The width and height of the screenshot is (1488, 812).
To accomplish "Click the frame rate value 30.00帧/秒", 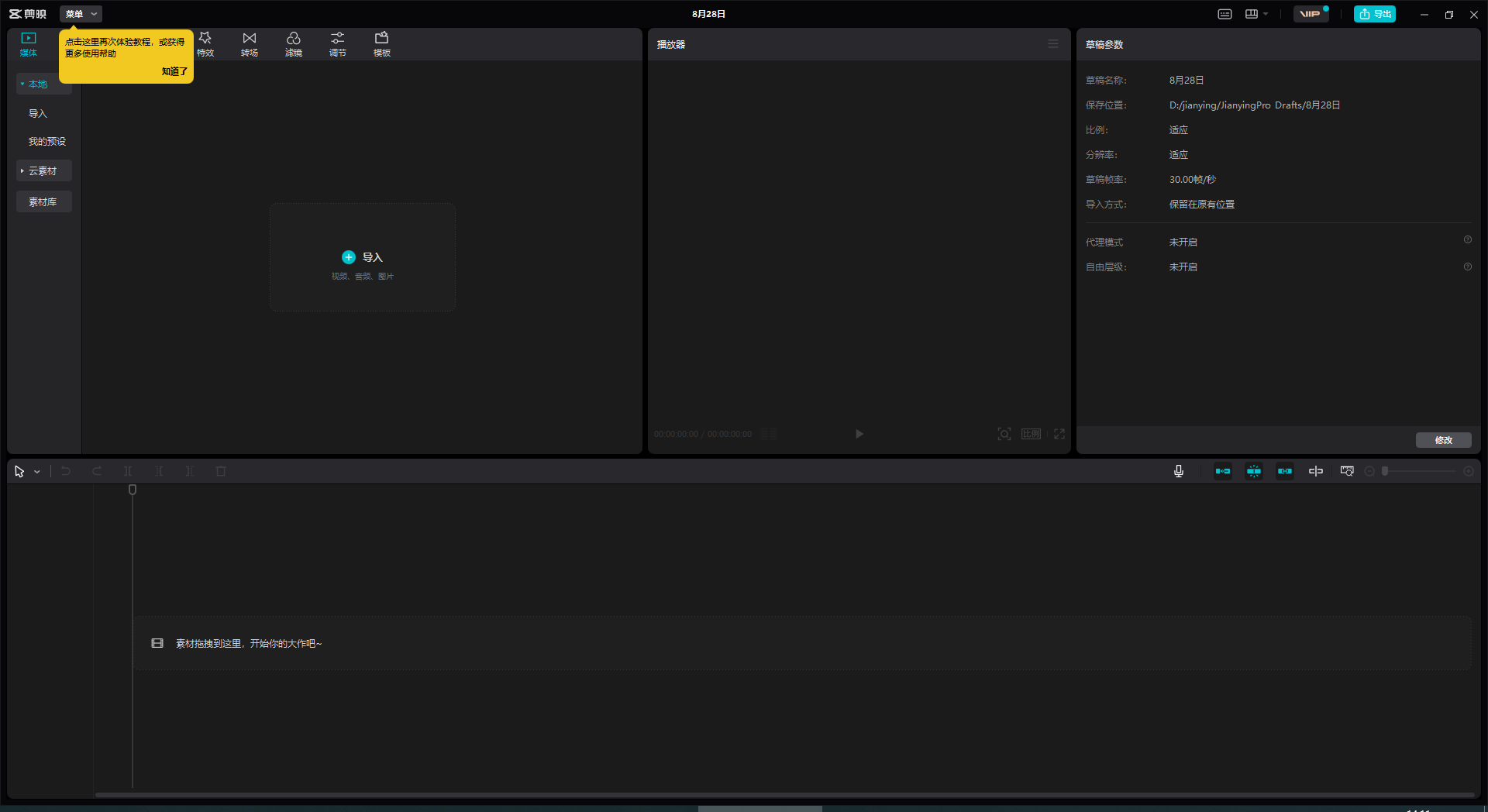I will (1193, 180).
